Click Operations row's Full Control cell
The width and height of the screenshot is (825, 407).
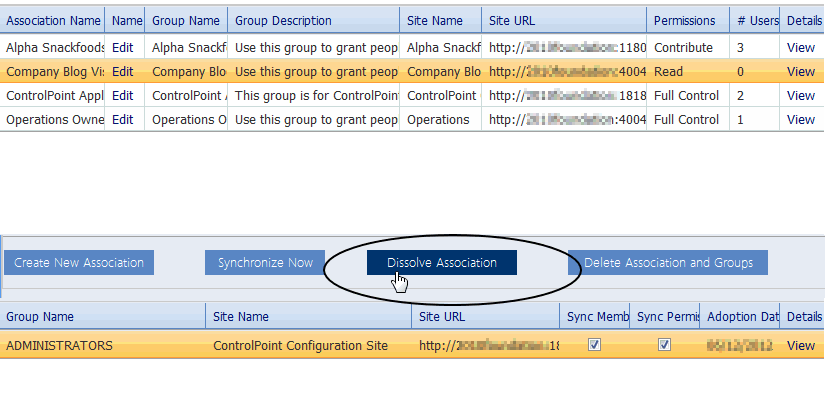coord(688,119)
